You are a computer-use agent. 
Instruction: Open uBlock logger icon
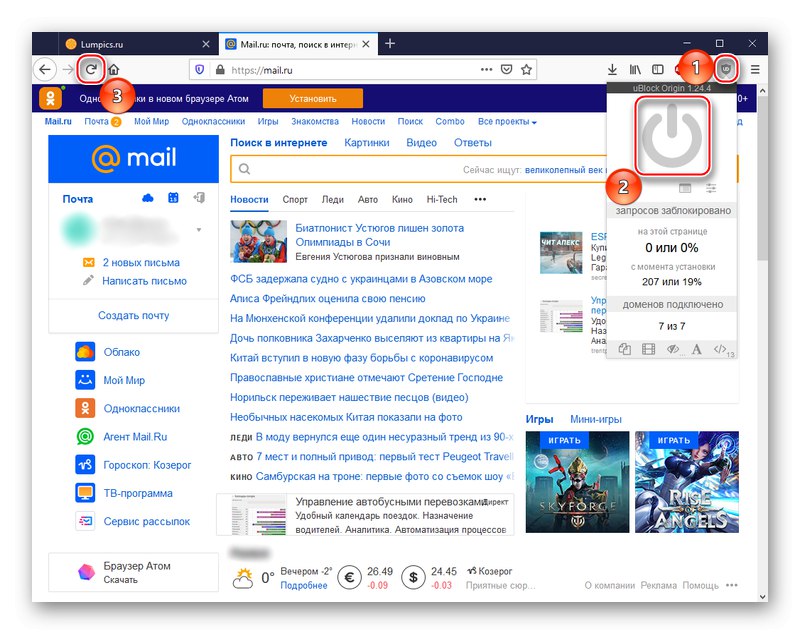pyautogui.click(x=685, y=188)
